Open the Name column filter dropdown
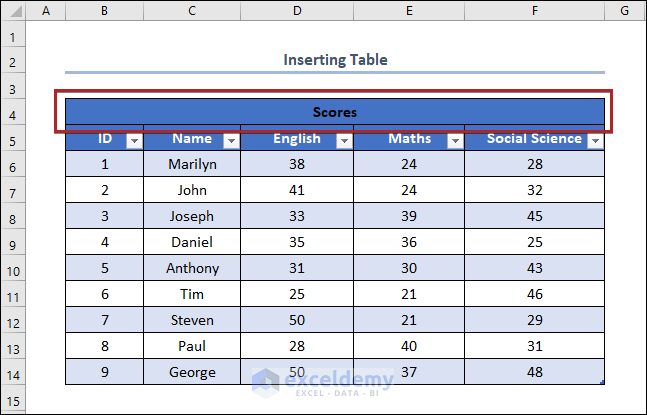Viewport: 647px width, 415px height. [231, 141]
